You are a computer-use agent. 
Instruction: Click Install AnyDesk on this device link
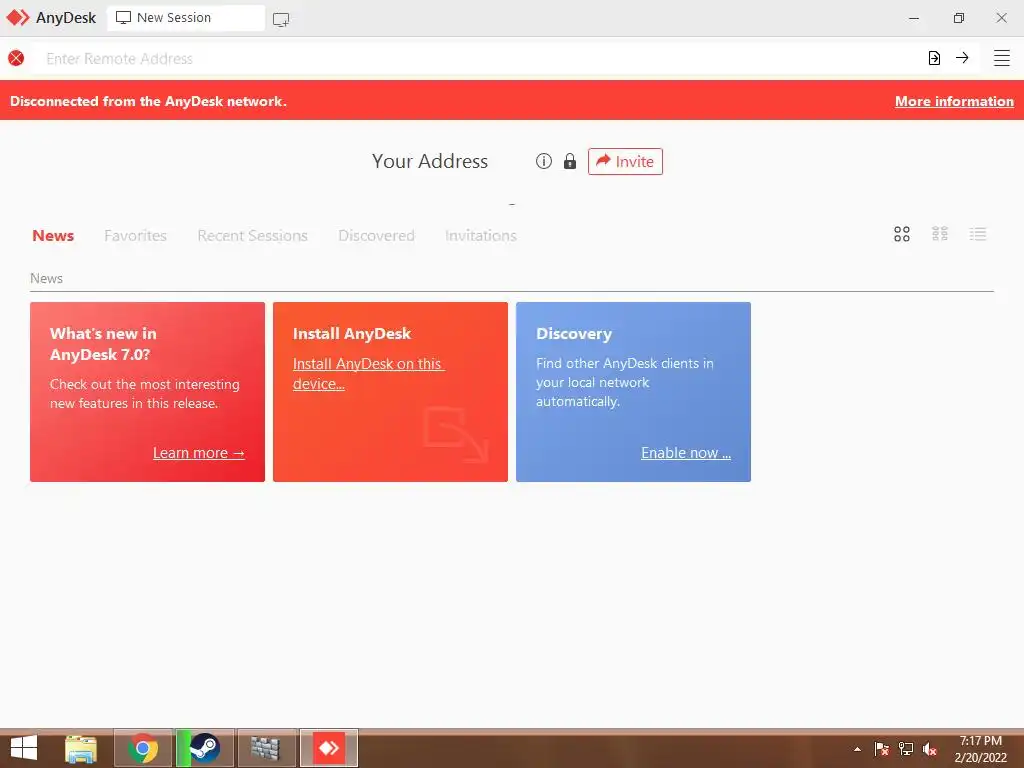click(368, 374)
